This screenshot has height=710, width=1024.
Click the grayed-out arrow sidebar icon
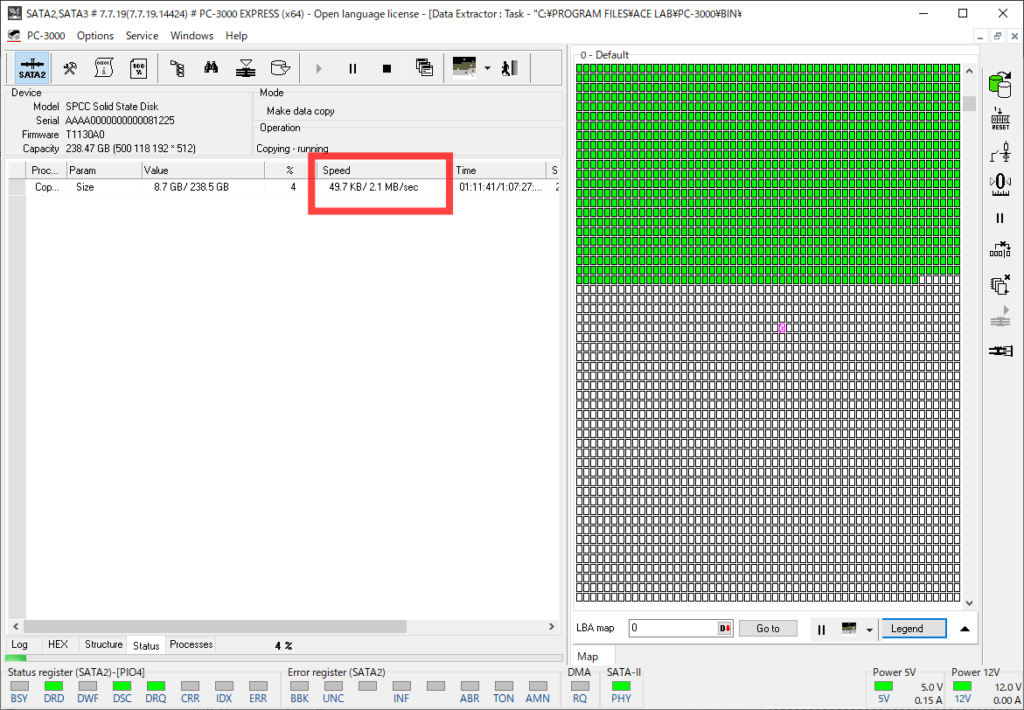click(1000, 317)
